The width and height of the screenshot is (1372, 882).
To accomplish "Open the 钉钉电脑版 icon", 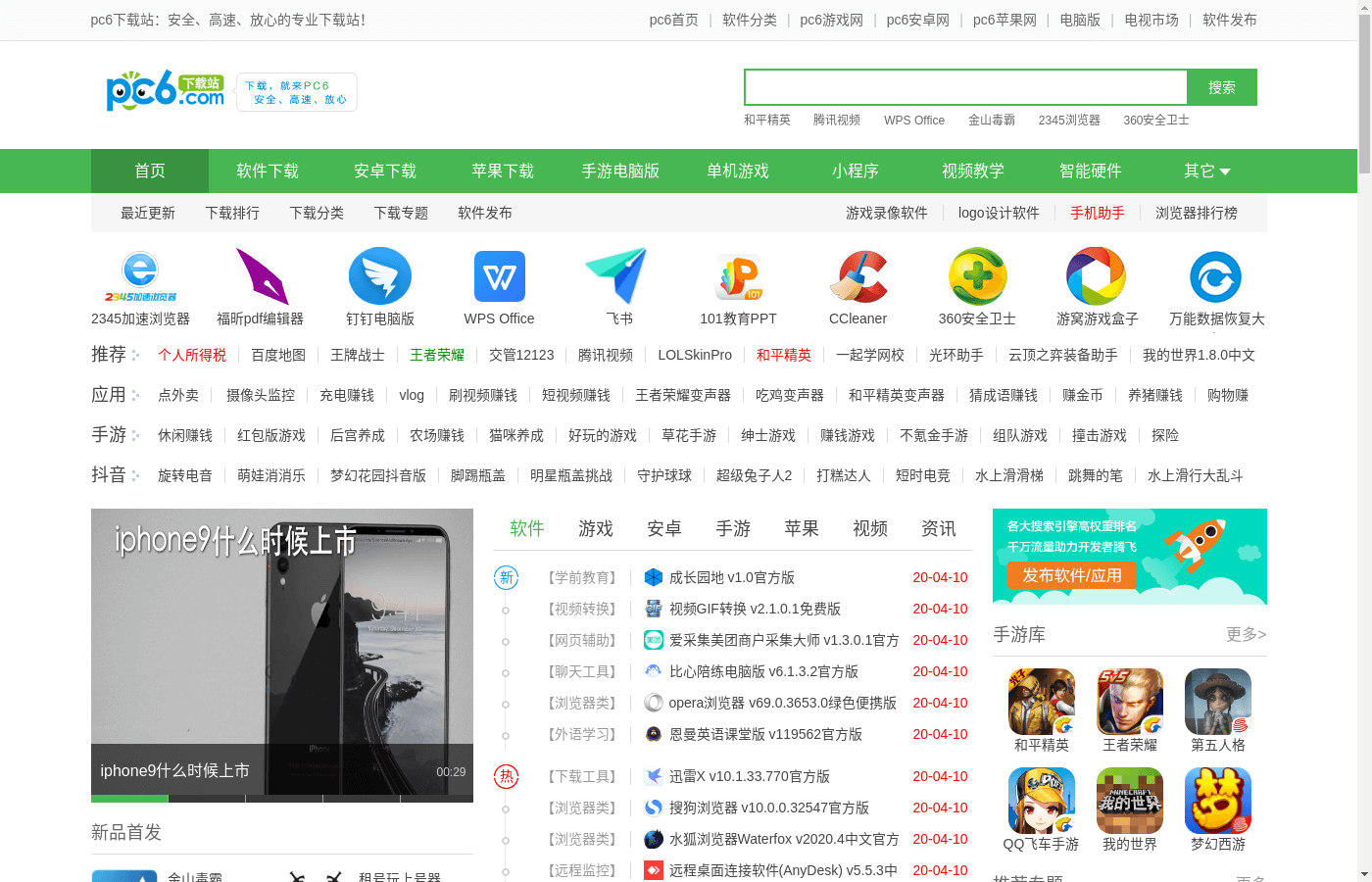I will tap(380, 276).
